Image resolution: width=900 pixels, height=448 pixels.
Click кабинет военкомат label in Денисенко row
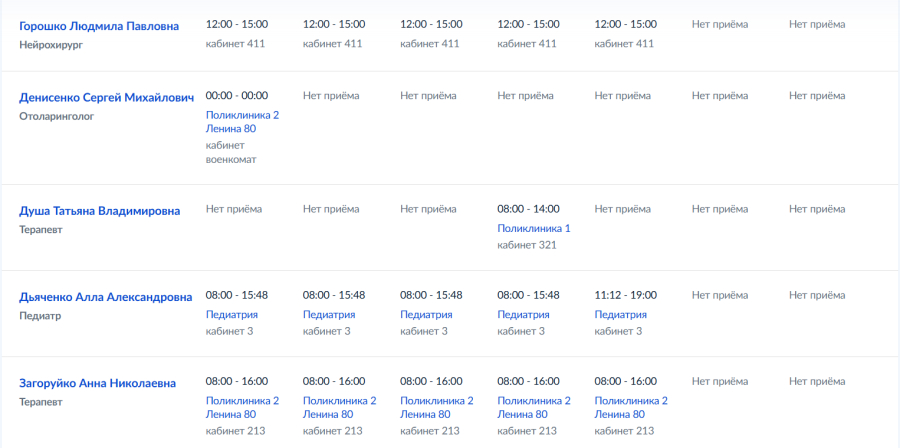231,152
